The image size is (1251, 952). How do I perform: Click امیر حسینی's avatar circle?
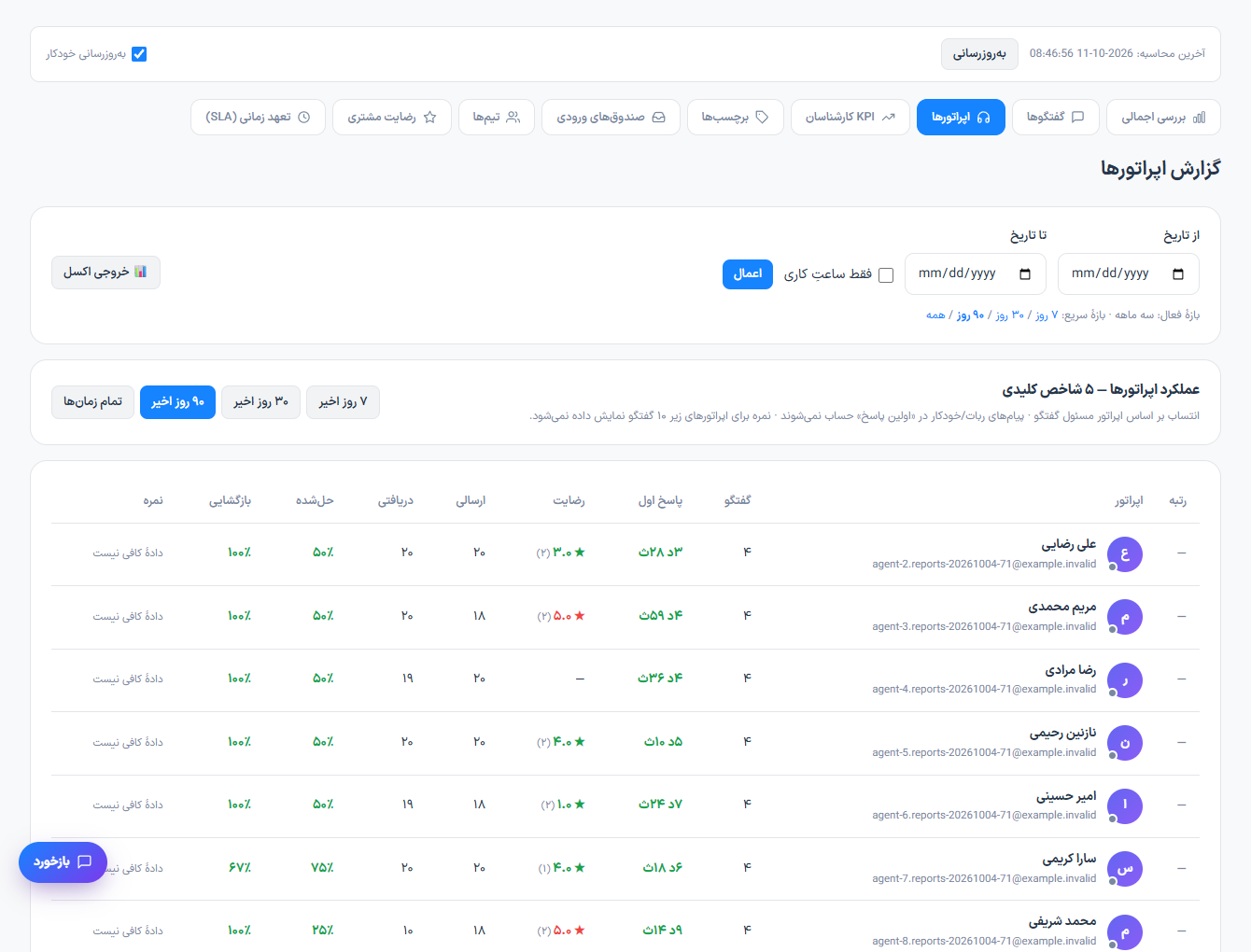pyautogui.click(x=1125, y=805)
